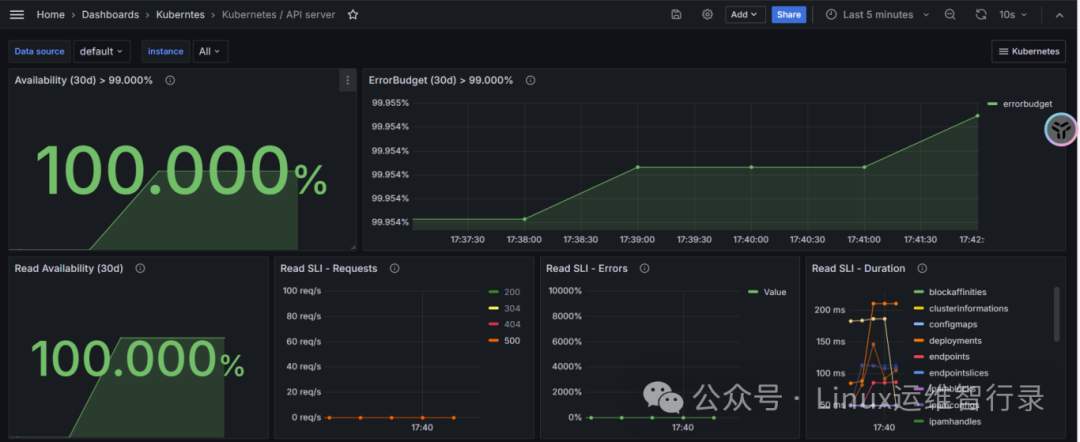The width and height of the screenshot is (1080, 442).
Task: Show info tooltip icon for ErrorBudget panel
Action: pos(530,81)
